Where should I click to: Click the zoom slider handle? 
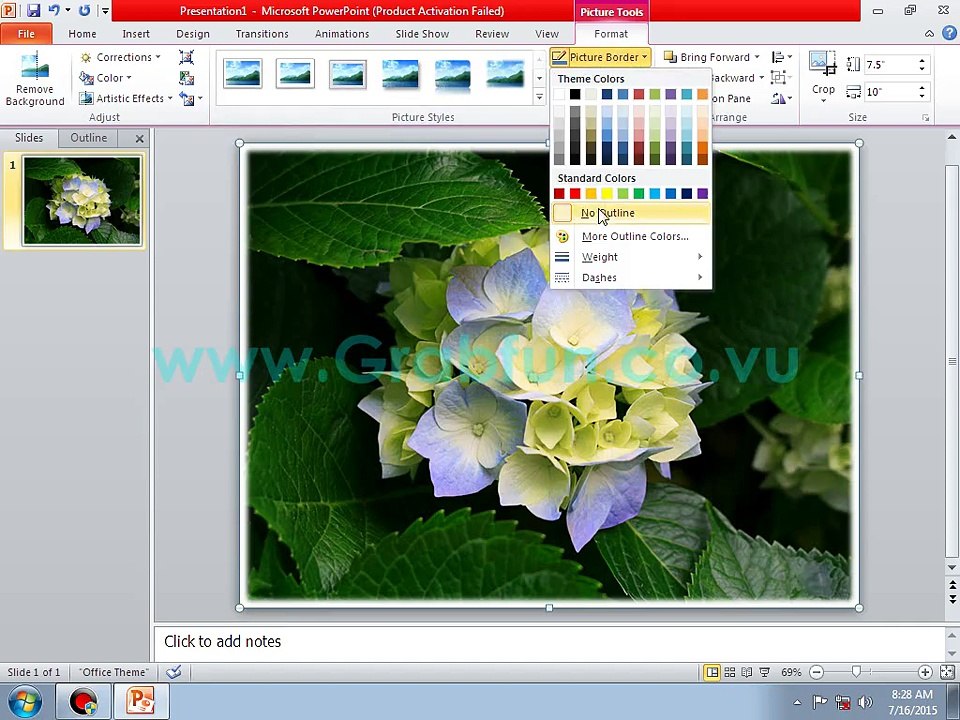coord(856,672)
